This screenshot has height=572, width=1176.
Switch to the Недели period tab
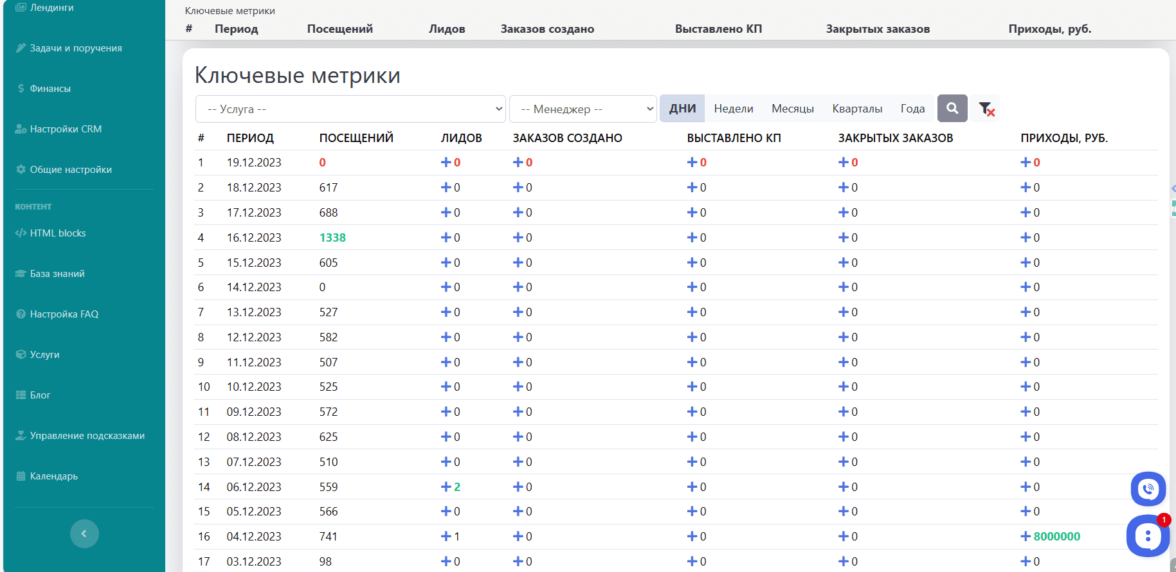733,109
